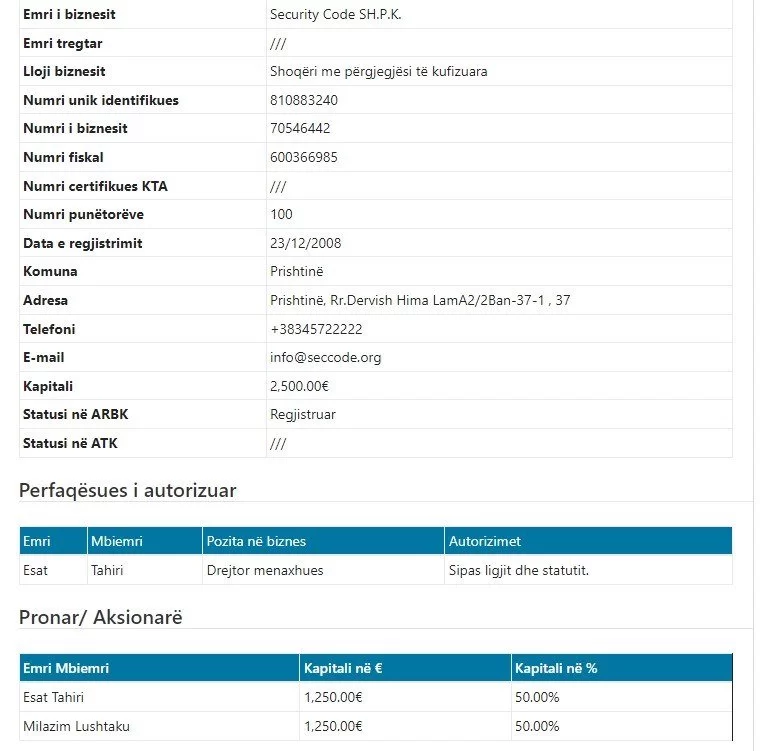This screenshot has width=760, height=751.
Task: Select the address 'Rr.Dervish Hima' value
Action: click(420, 301)
